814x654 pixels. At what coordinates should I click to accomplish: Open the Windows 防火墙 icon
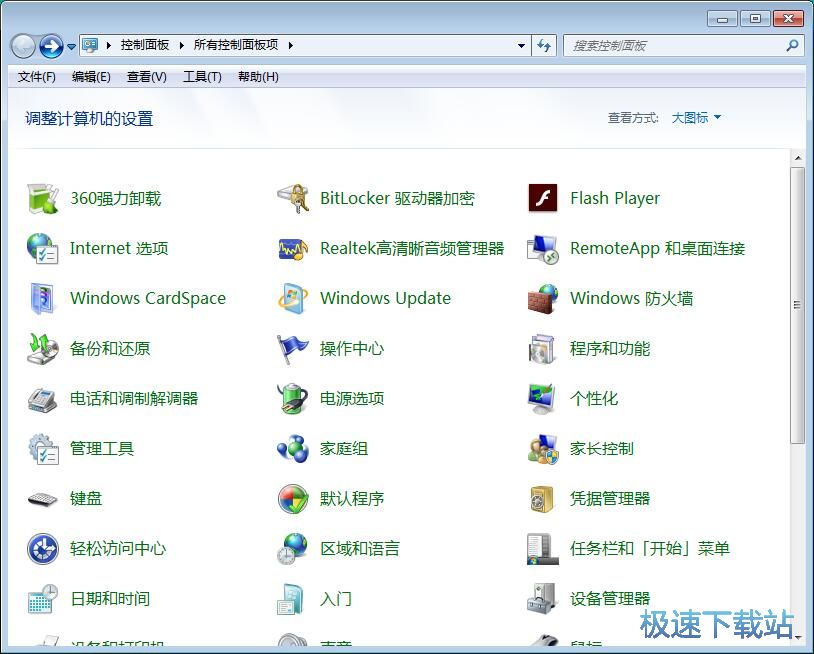(x=543, y=298)
